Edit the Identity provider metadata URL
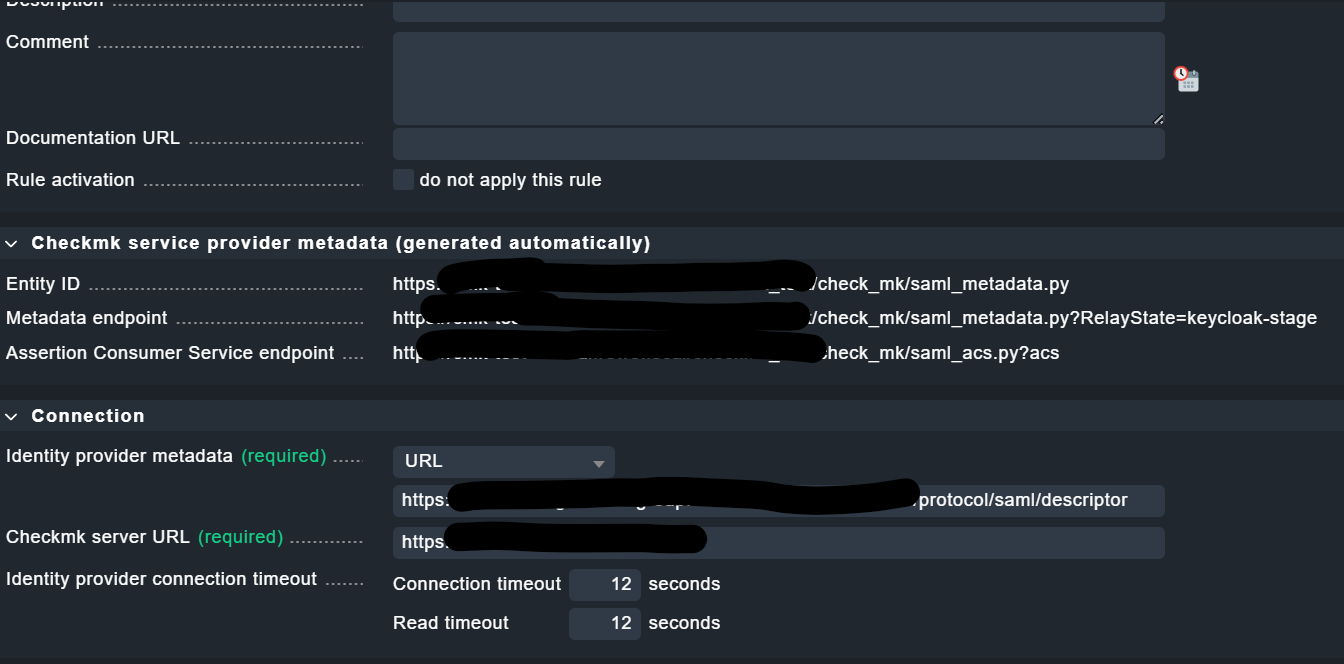This screenshot has height=664, width=1344. pos(780,500)
